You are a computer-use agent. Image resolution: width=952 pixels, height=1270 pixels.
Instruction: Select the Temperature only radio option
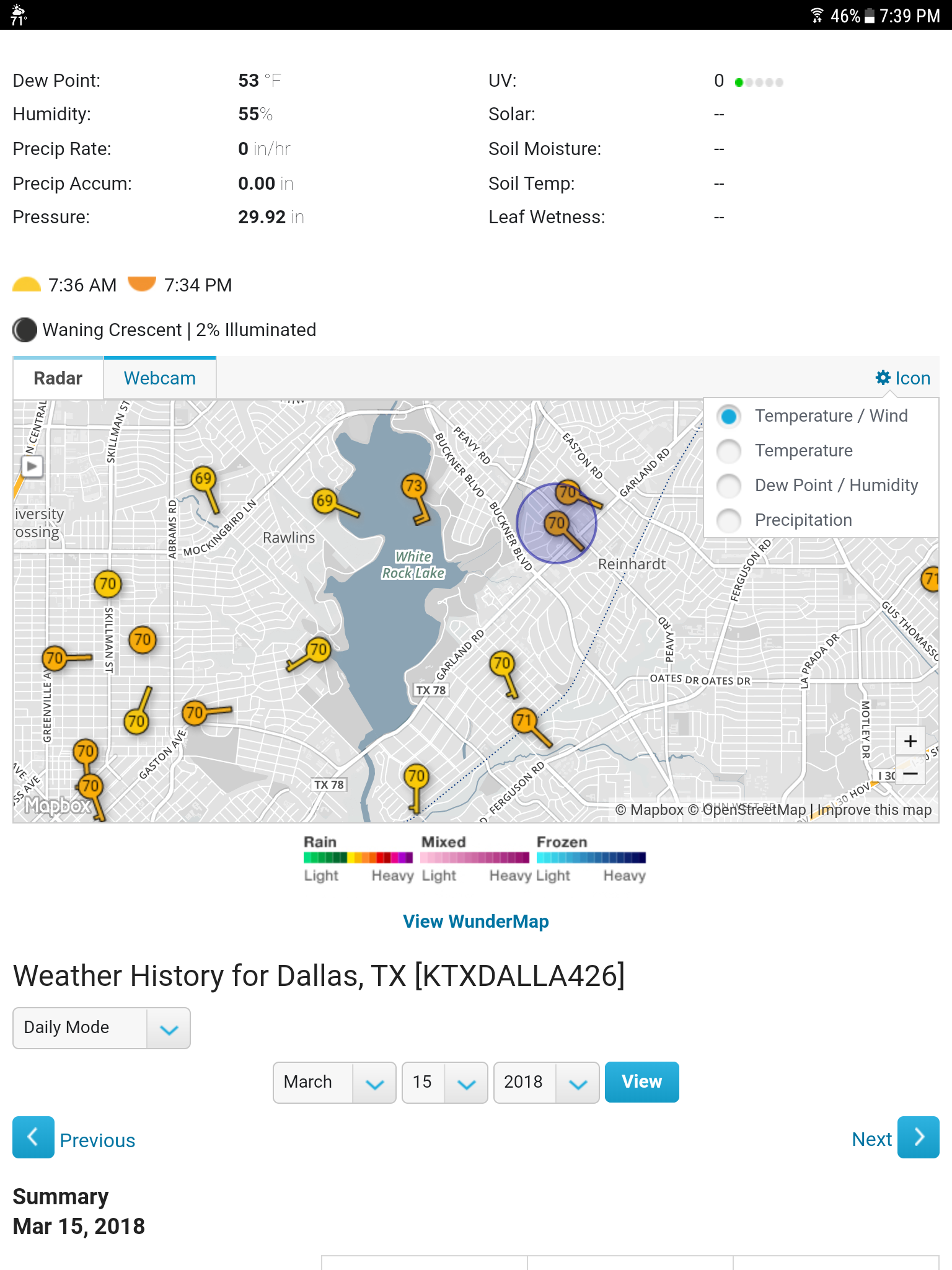[729, 451]
